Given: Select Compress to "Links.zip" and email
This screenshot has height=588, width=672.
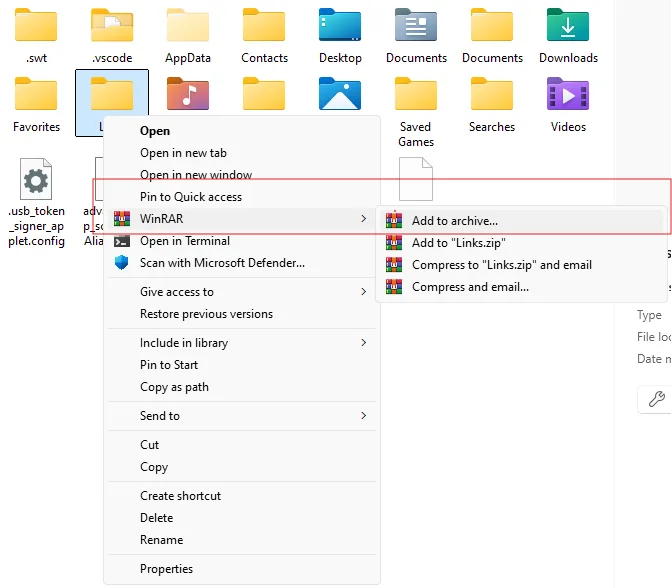Looking at the screenshot, I should [x=522, y=264].
